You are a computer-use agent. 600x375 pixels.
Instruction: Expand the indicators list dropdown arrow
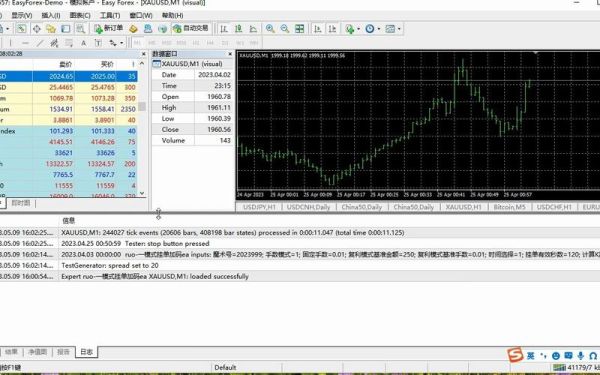(359, 29)
